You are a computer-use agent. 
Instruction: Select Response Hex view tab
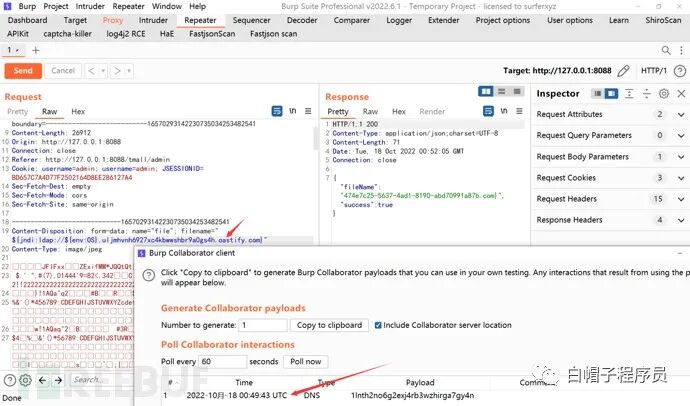pyautogui.click(x=399, y=112)
